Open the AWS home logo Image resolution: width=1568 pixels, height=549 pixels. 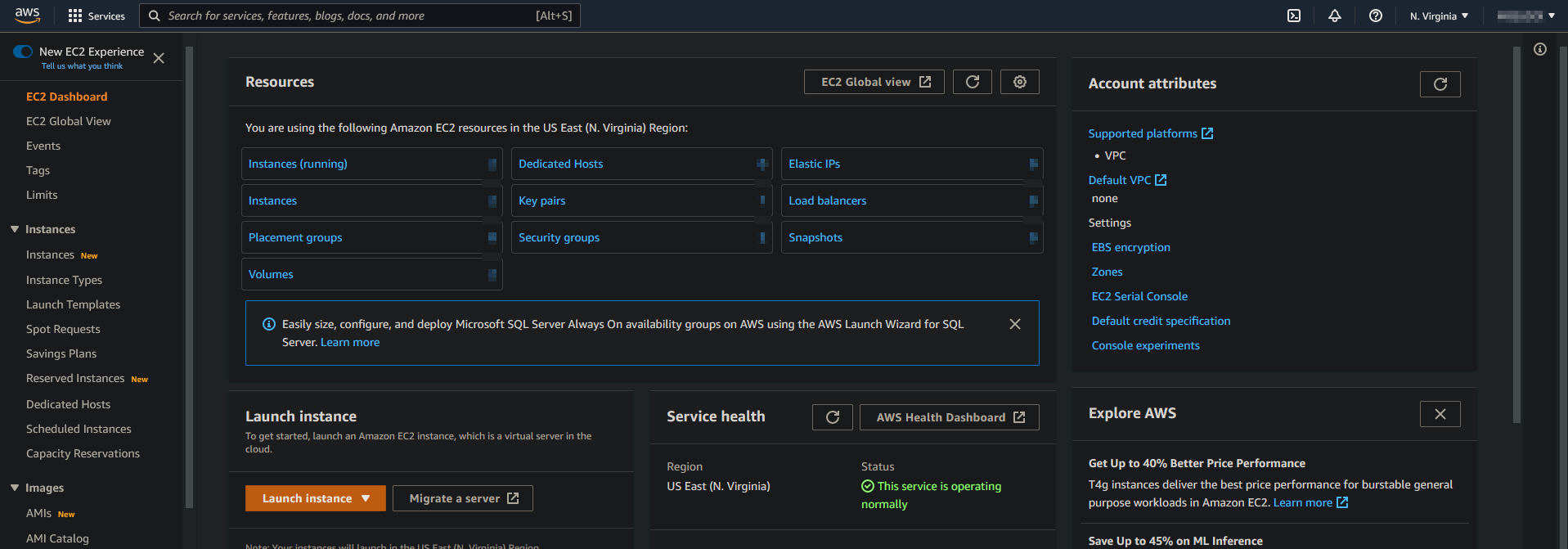point(27,16)
